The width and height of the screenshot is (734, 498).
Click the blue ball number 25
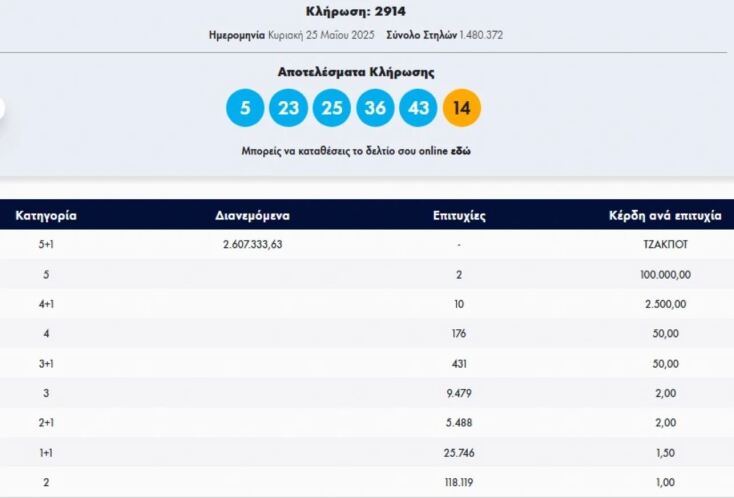pos(331,108)
